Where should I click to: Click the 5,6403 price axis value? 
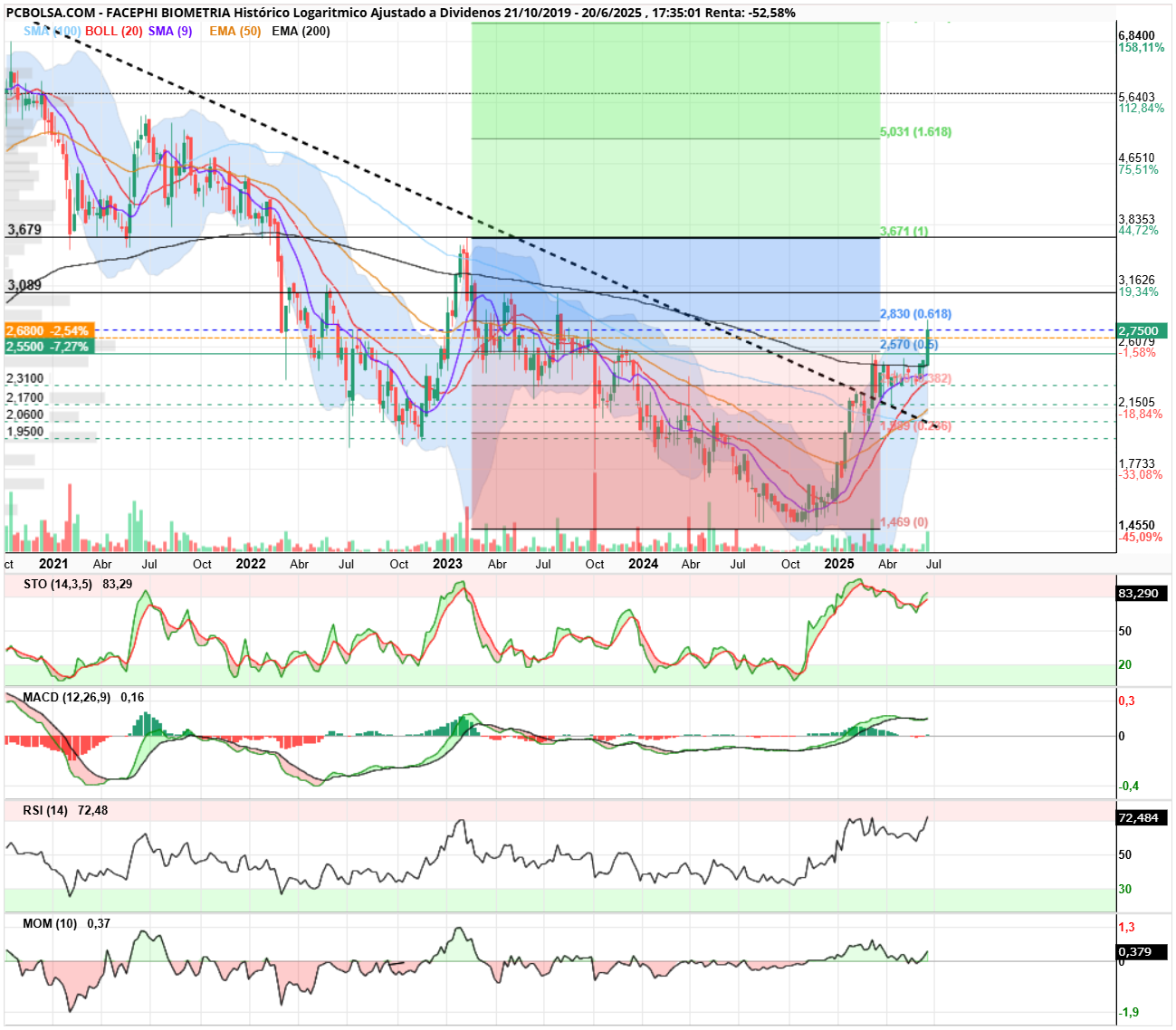[1136, 97]
